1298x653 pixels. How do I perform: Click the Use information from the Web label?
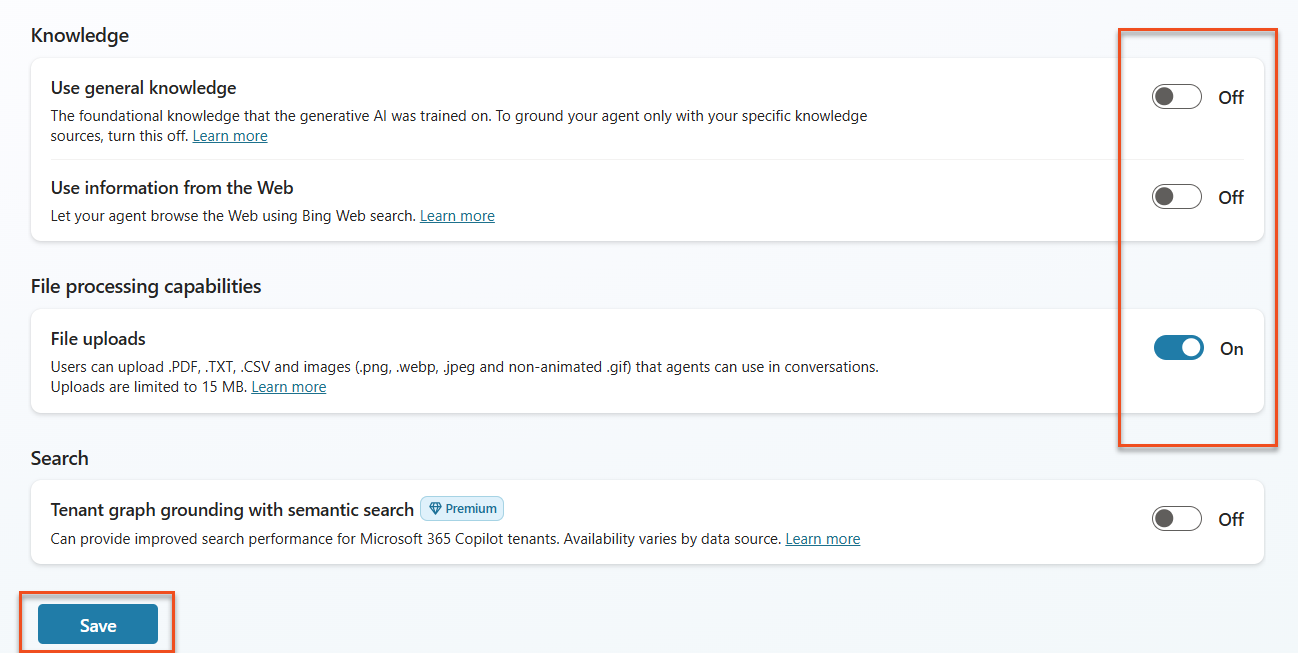(x=171, y=187)
